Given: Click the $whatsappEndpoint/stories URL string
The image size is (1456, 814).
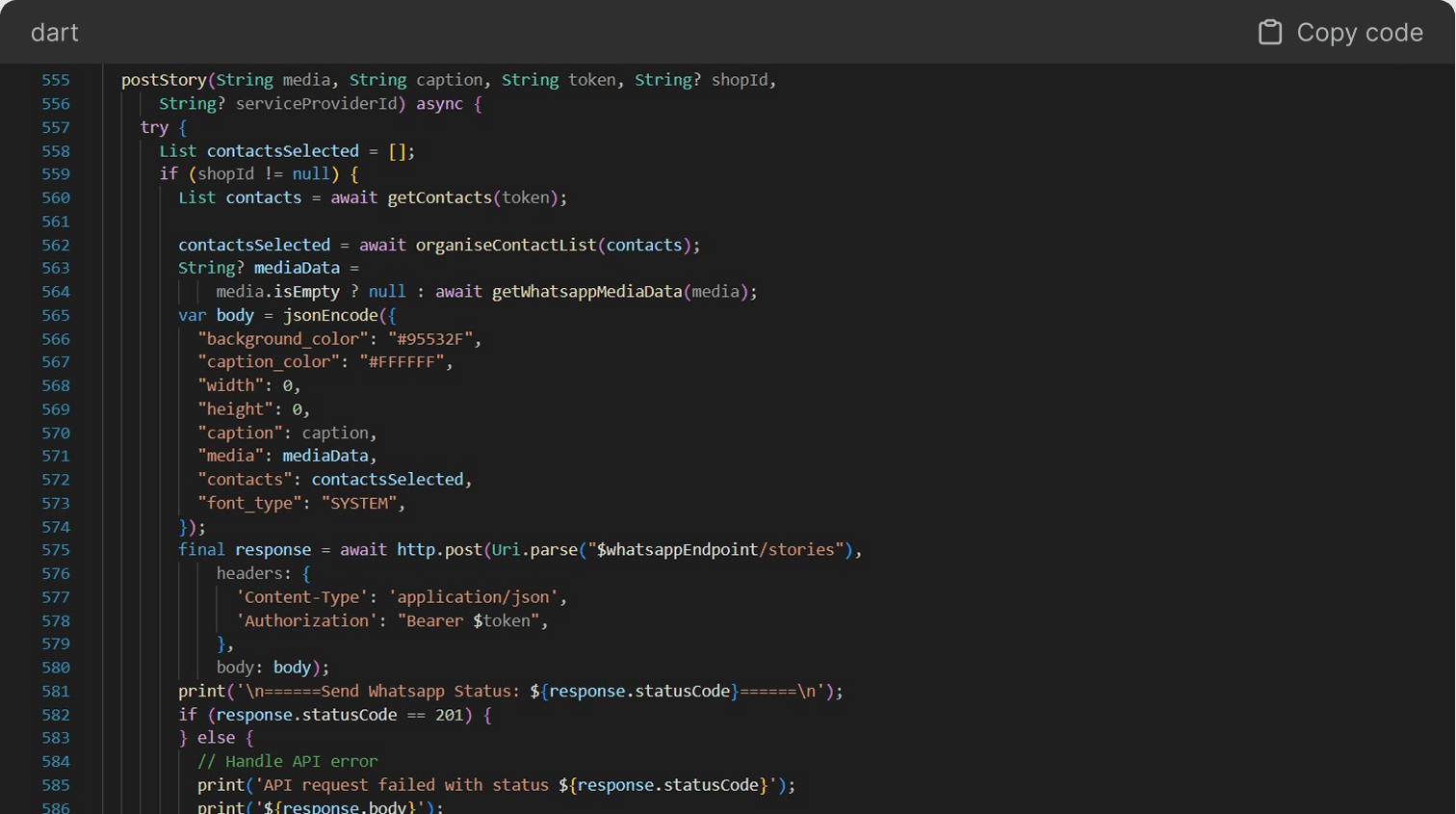Looking at the screenshot, I should tap(716, 550).
